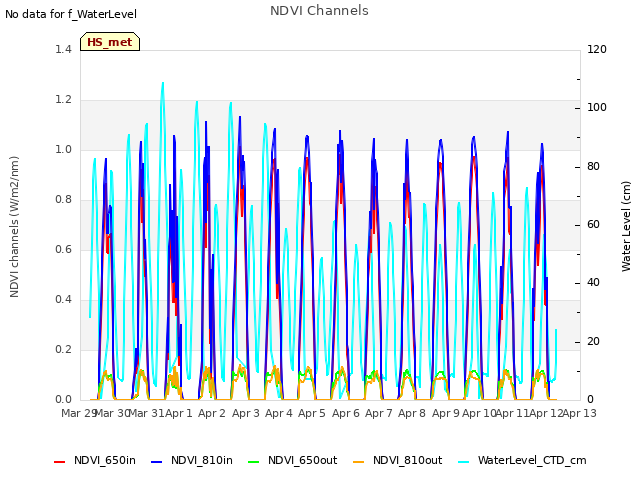The image size is (640, 480).
Task: Click the 40 right axis value
Action: [x=593, y=283]
